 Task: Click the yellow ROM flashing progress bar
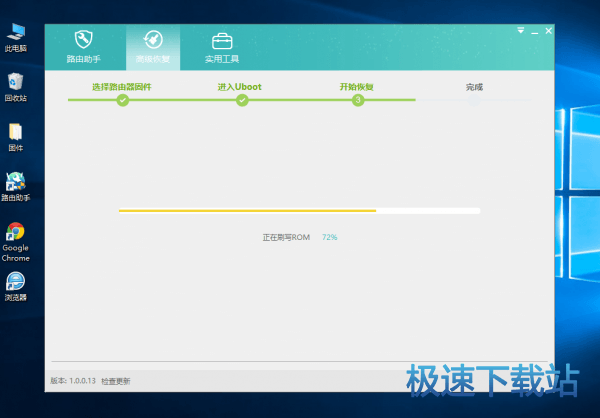click(248, 211)
